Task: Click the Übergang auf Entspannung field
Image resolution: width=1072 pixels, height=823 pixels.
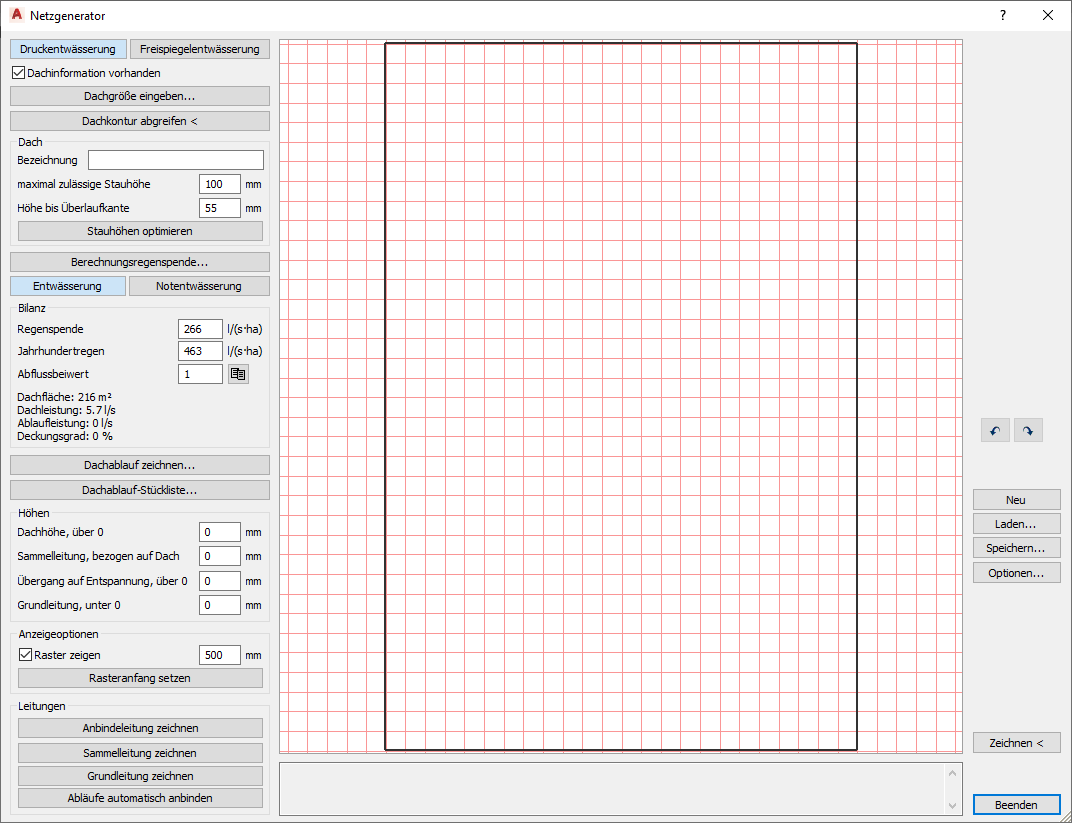Action: coord(219,581)
